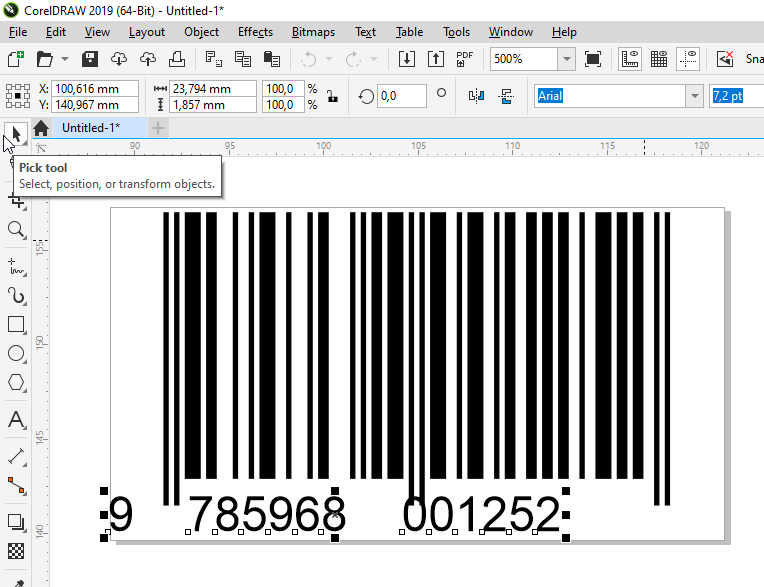The width and height of the screenshot is (764, 587).
Task: Click the Arial font name field
Action: 610,96
